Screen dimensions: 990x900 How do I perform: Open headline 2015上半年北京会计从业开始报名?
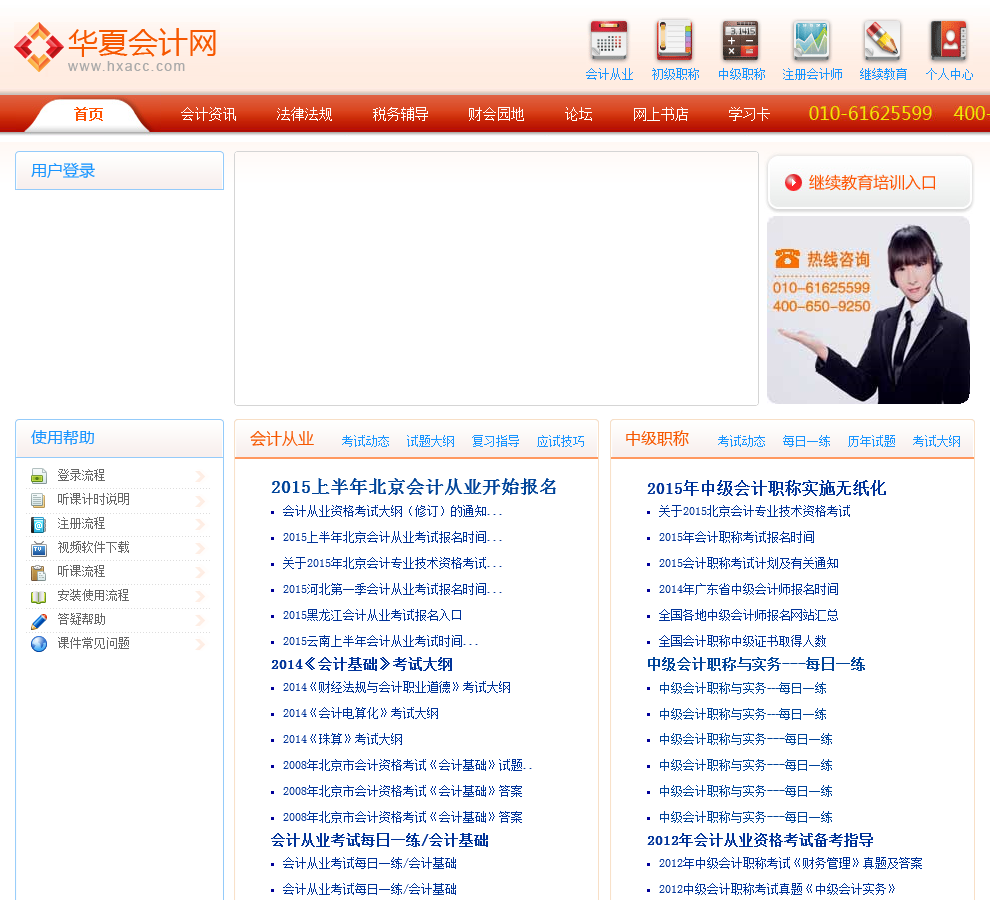[414, 487]
